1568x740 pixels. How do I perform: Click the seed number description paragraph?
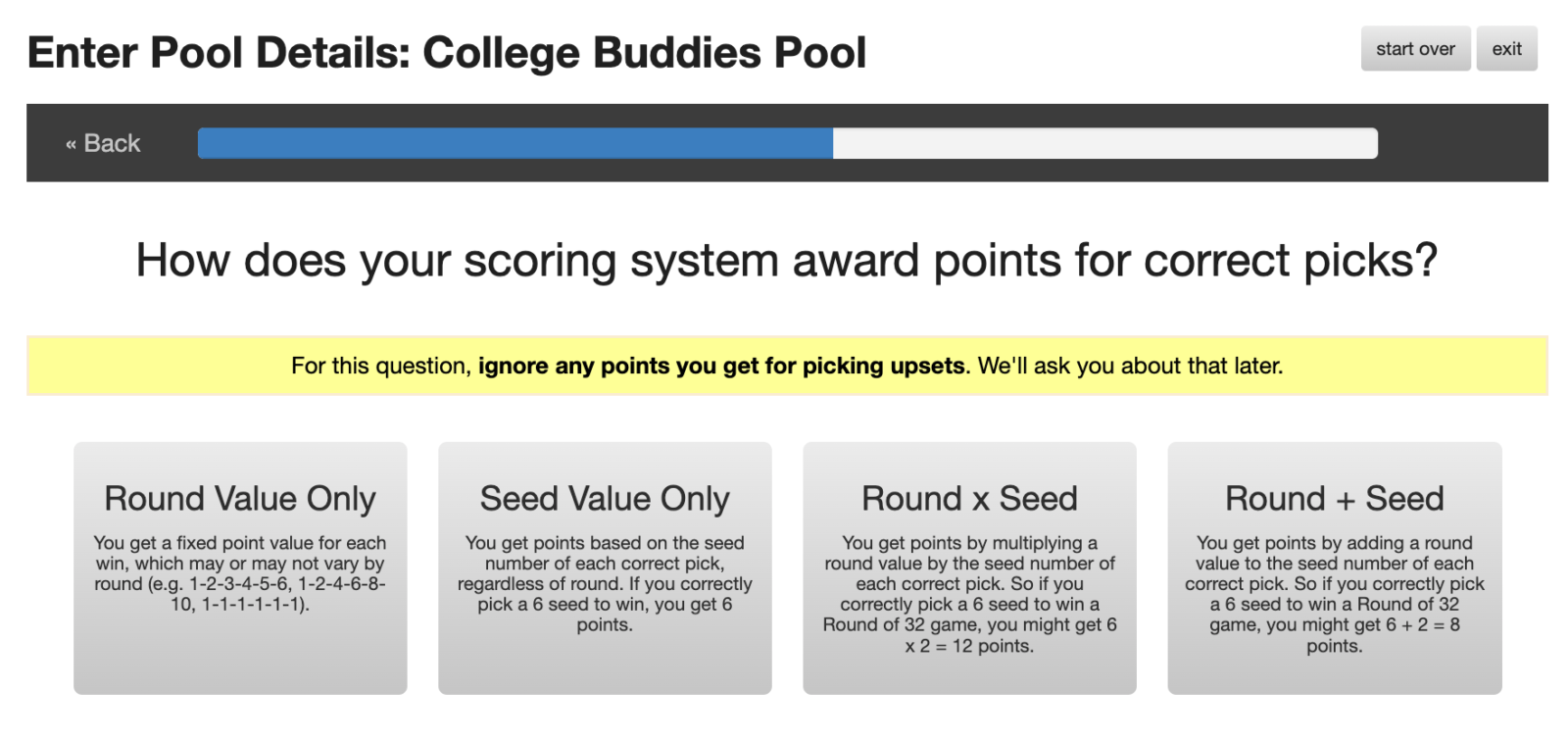[x=605, y=583]
